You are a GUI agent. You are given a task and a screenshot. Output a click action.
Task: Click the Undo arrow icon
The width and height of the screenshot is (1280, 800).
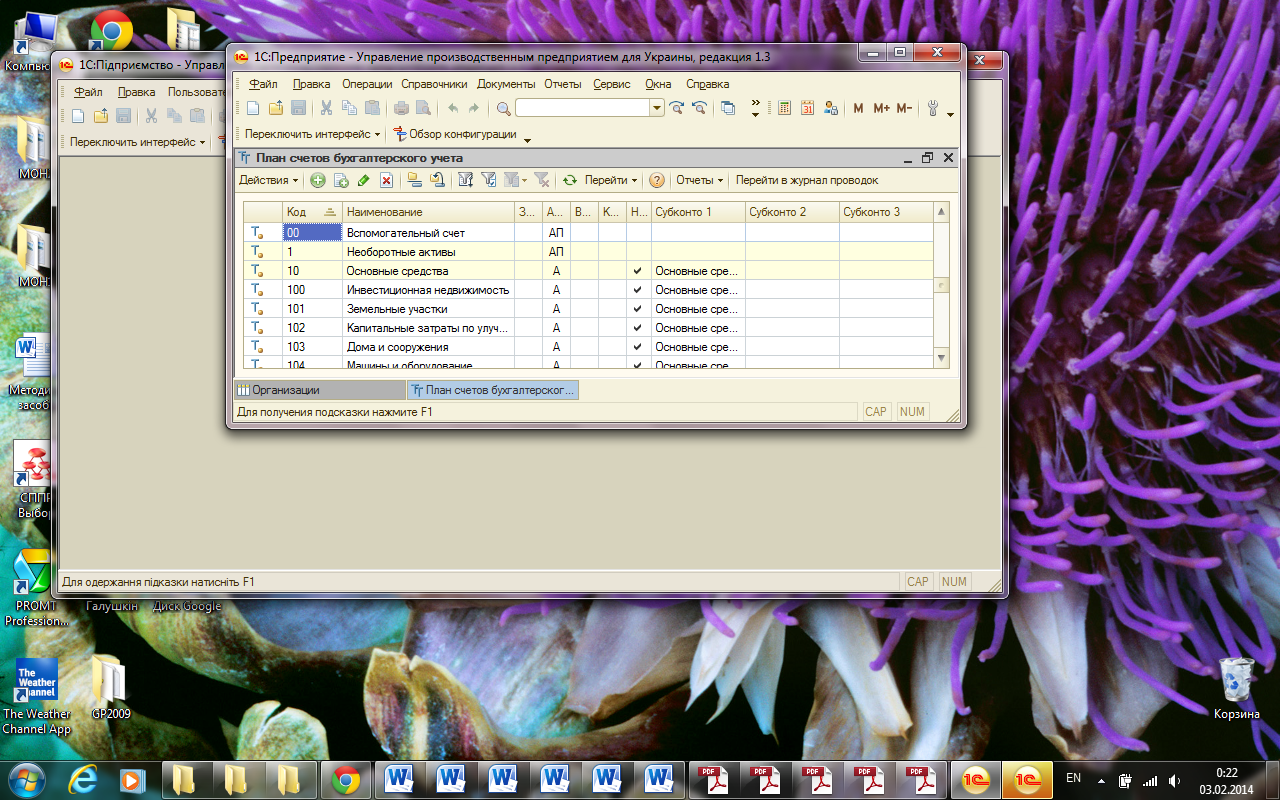[x=452, y=108]
